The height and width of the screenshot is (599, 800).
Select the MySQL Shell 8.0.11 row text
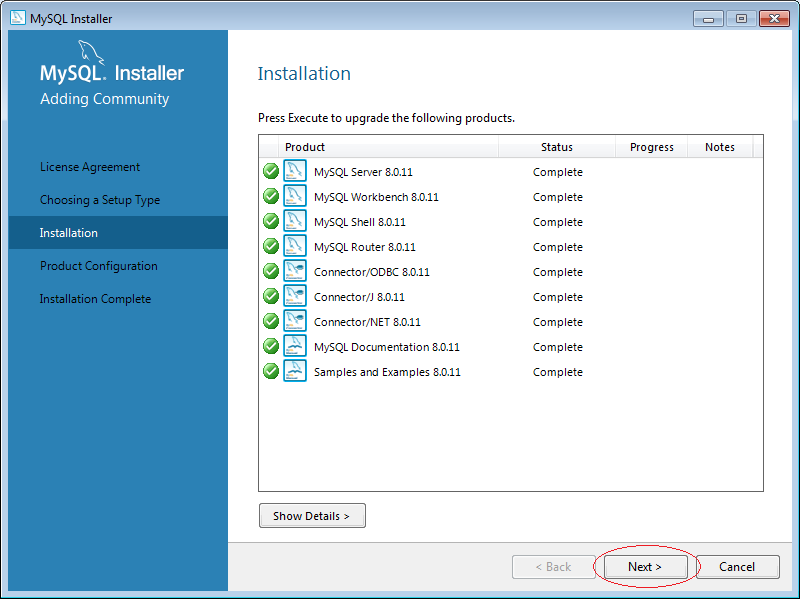point(360,222)
